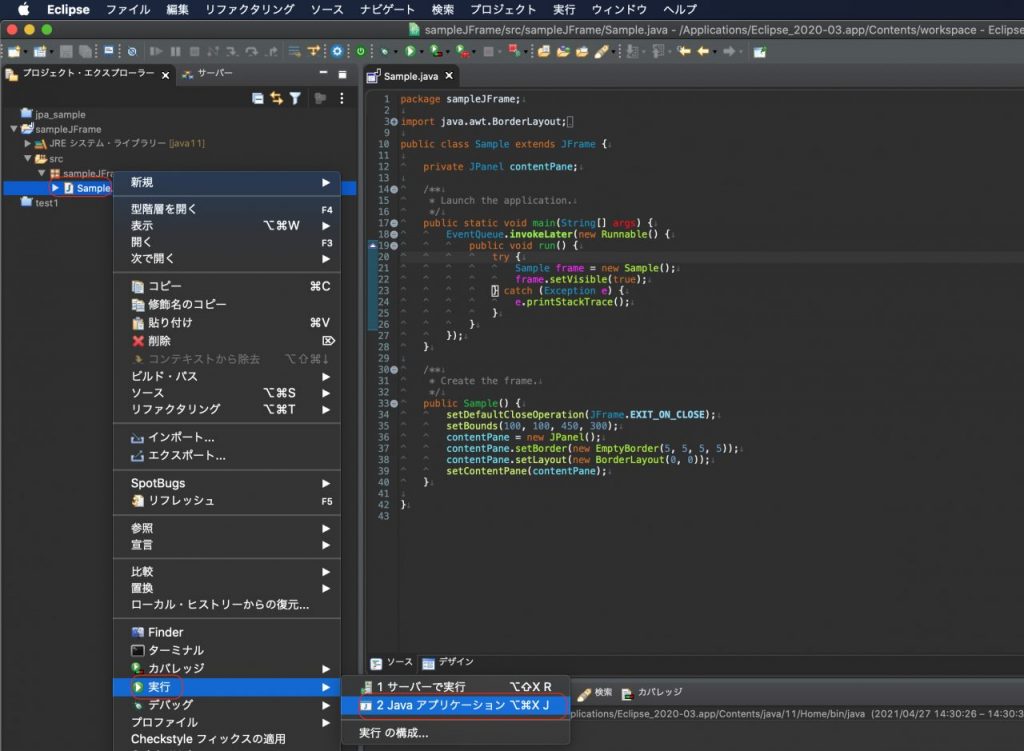
Task: Click the blue gear icon in toolbar
Action: (x=337, y=51)
